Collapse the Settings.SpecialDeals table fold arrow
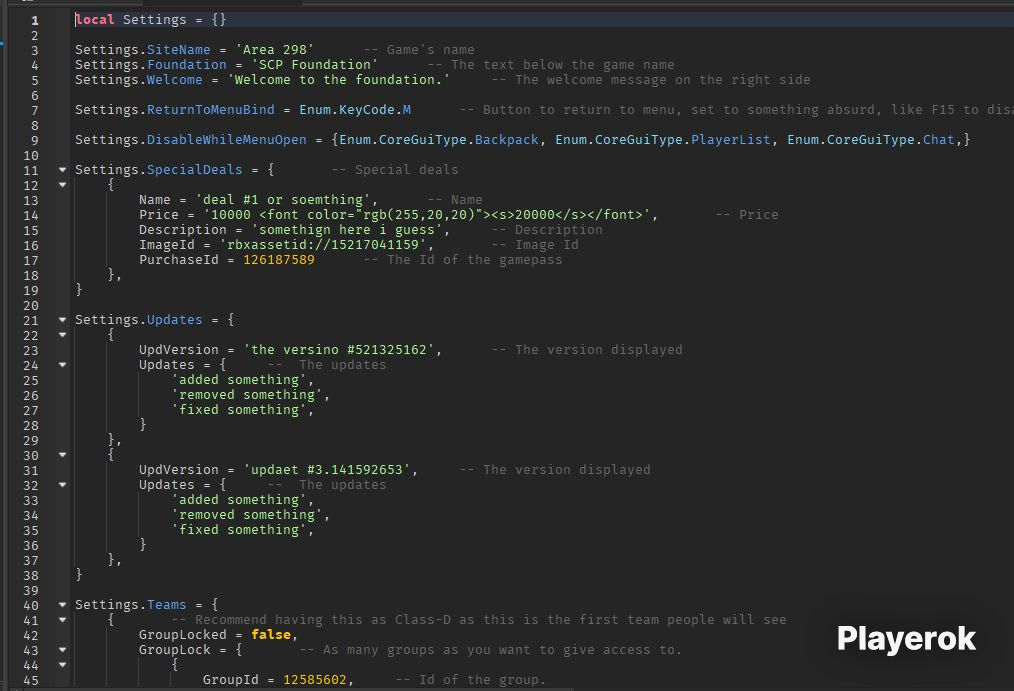 pyautogui.click(x=63, y=170)
